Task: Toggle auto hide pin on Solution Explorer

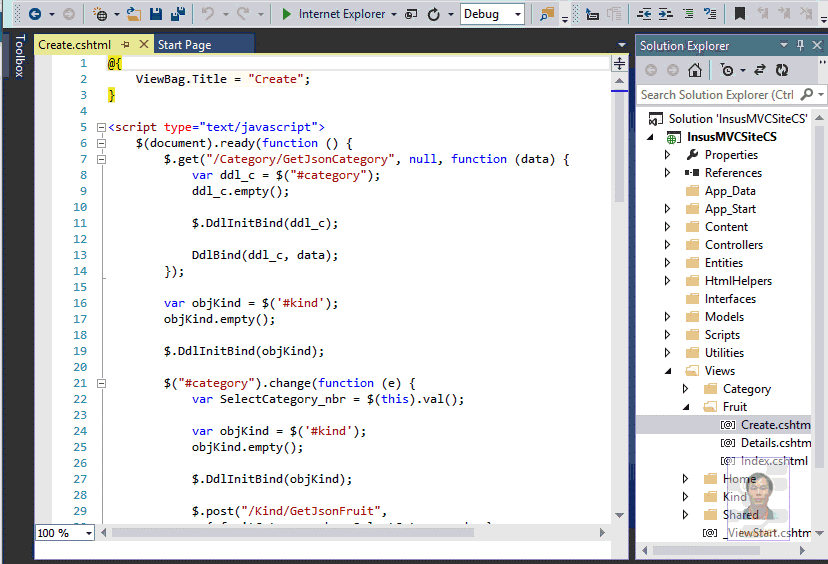Action: click(x=801, y=45)
